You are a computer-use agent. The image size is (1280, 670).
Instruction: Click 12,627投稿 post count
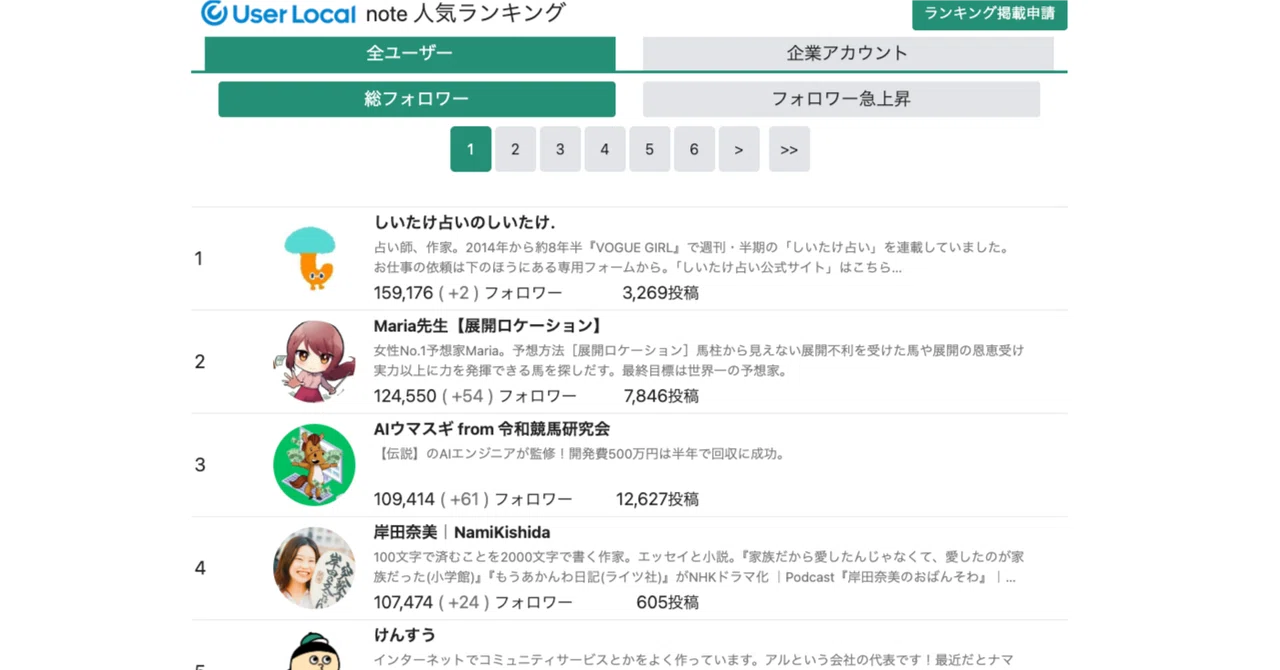coord(657,499)
